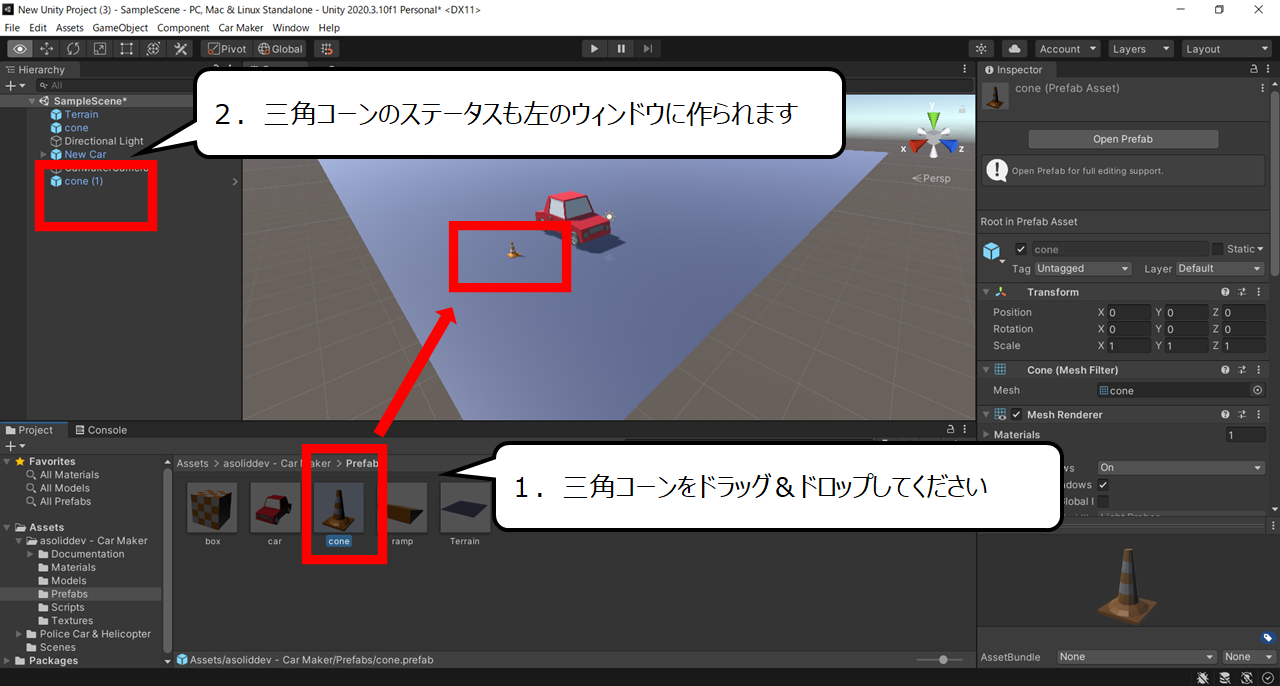The width and height of the screenshot is (1280, 686).
Task: Click the Scale Y input field
Action: [x=1186, y=346]
